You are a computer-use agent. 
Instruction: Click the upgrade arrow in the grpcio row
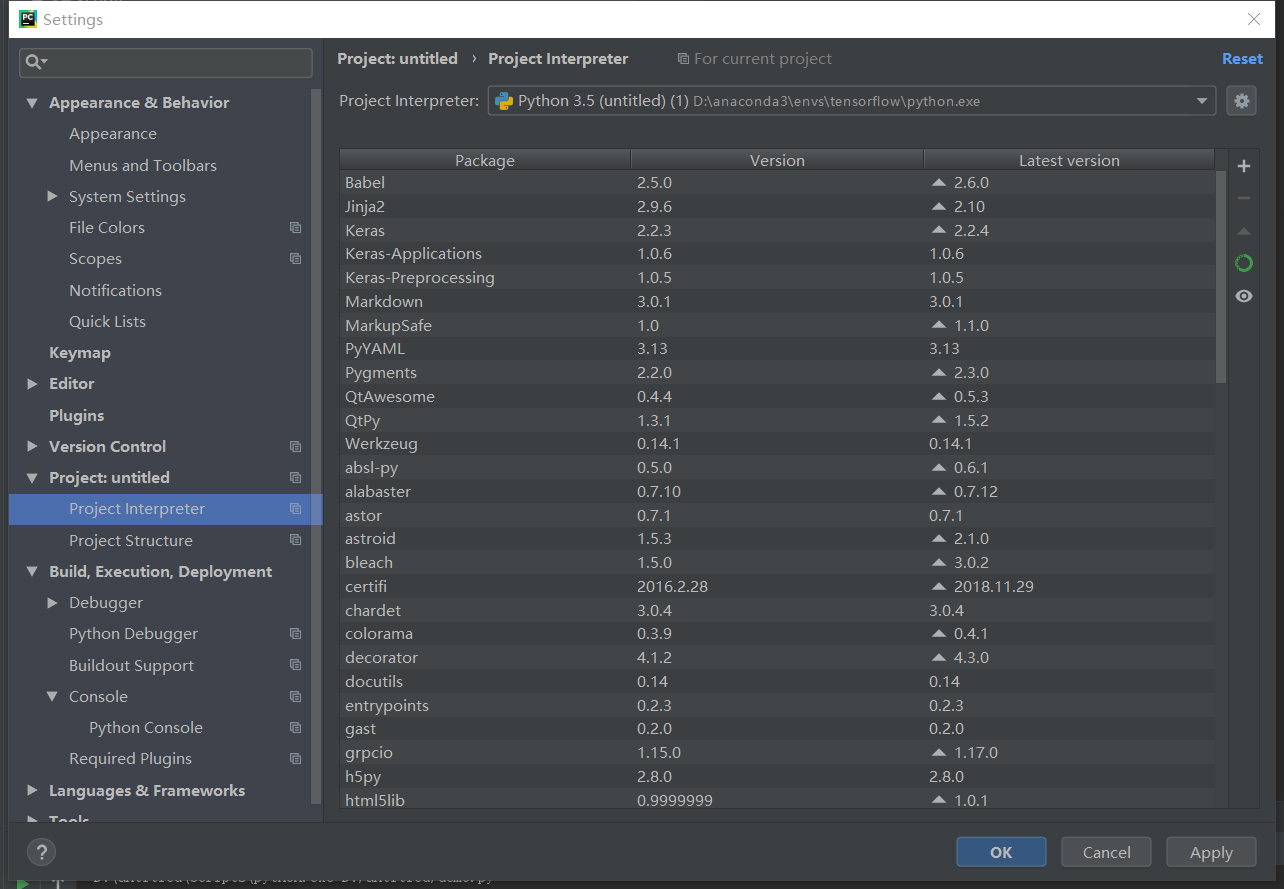click(x=938, y=753)
